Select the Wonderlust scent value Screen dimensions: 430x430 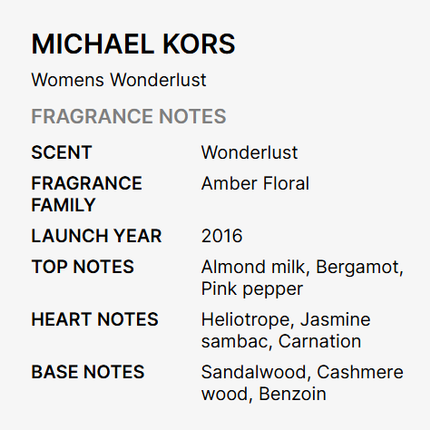[249, 152]
